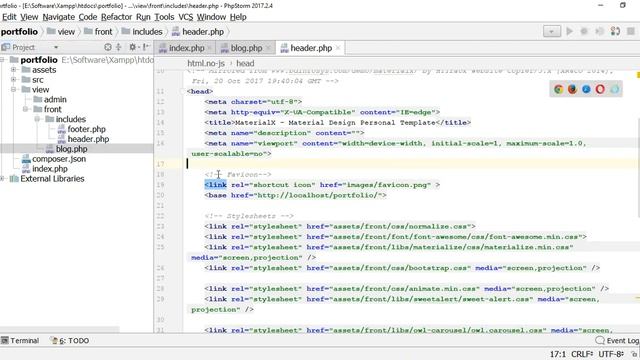Open the Tools menu
Viewport: 640px width, 360px height.
pyautogui.click(x=164, y=17)
